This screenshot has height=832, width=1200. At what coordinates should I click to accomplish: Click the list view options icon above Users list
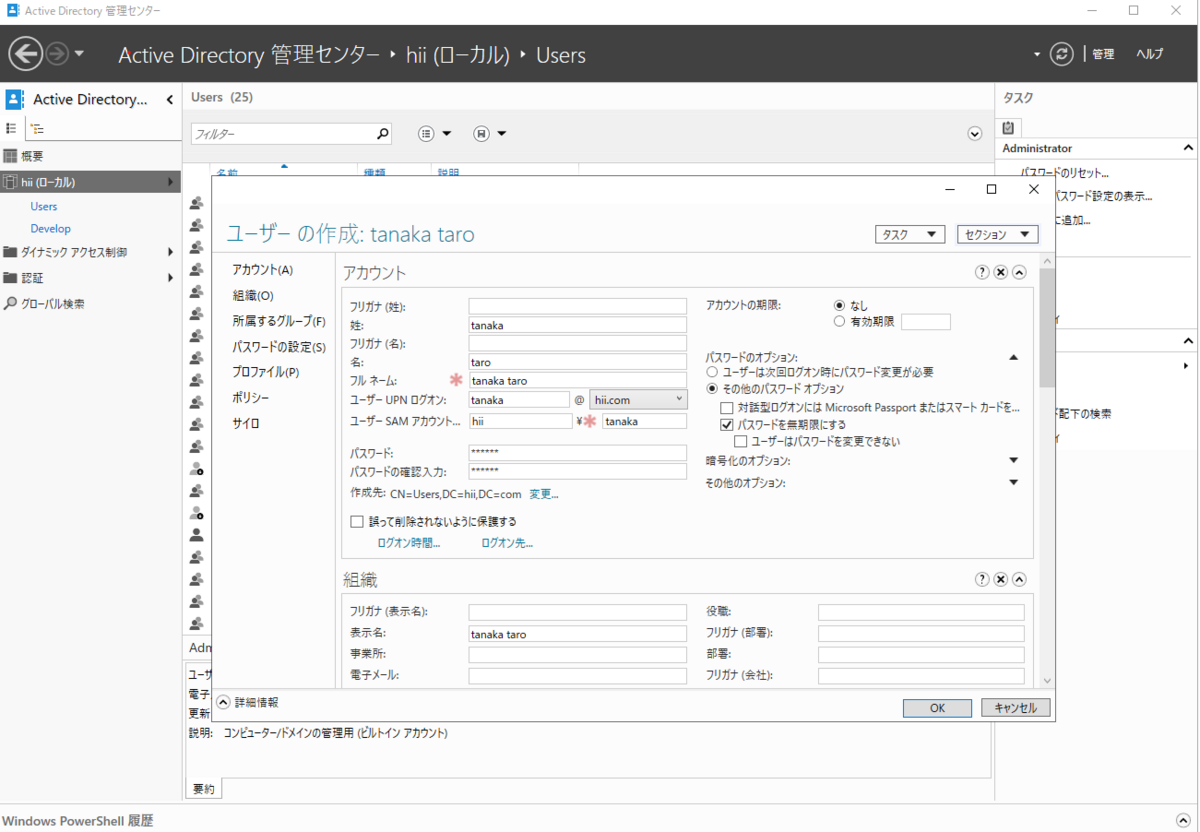point(425,132)
